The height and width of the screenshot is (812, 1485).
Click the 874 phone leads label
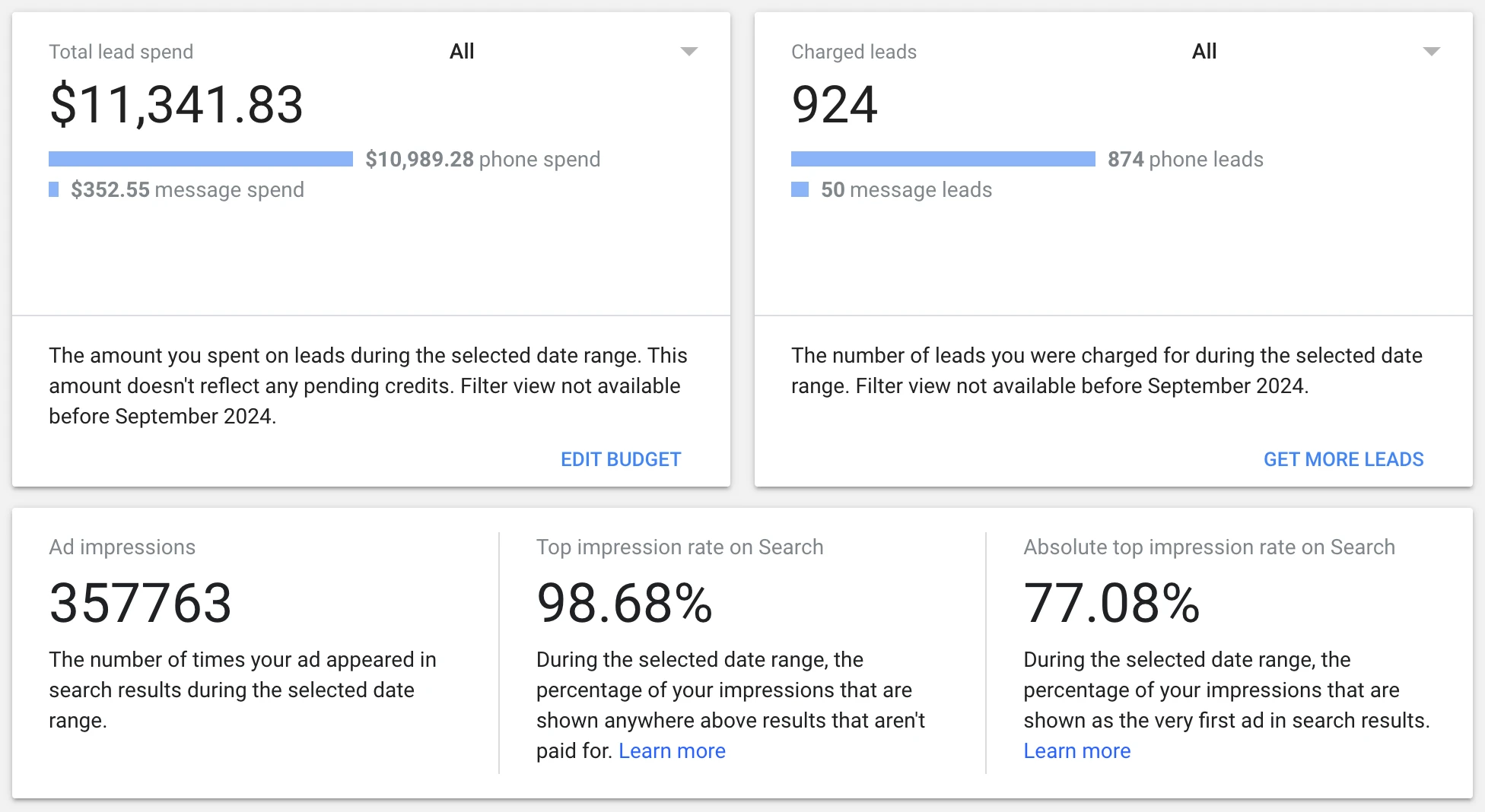click(x=1185, y=159)
